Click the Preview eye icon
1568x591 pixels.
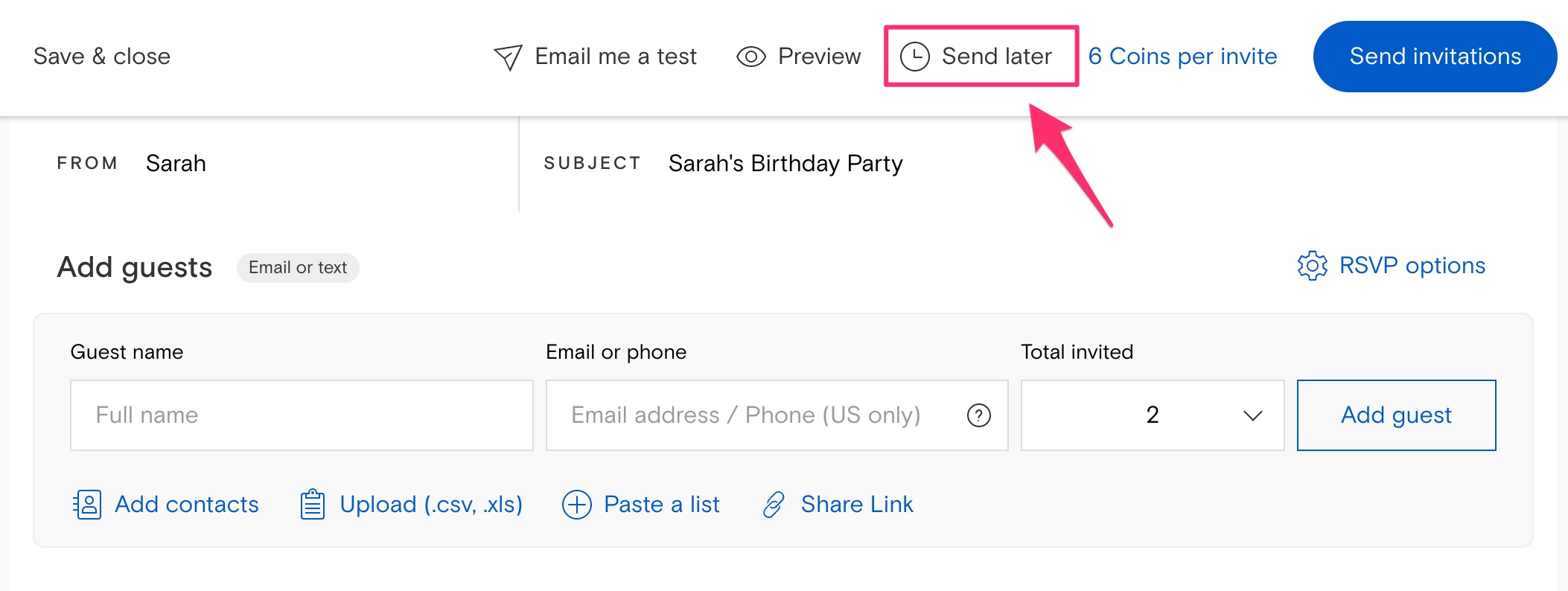(750, 56)
